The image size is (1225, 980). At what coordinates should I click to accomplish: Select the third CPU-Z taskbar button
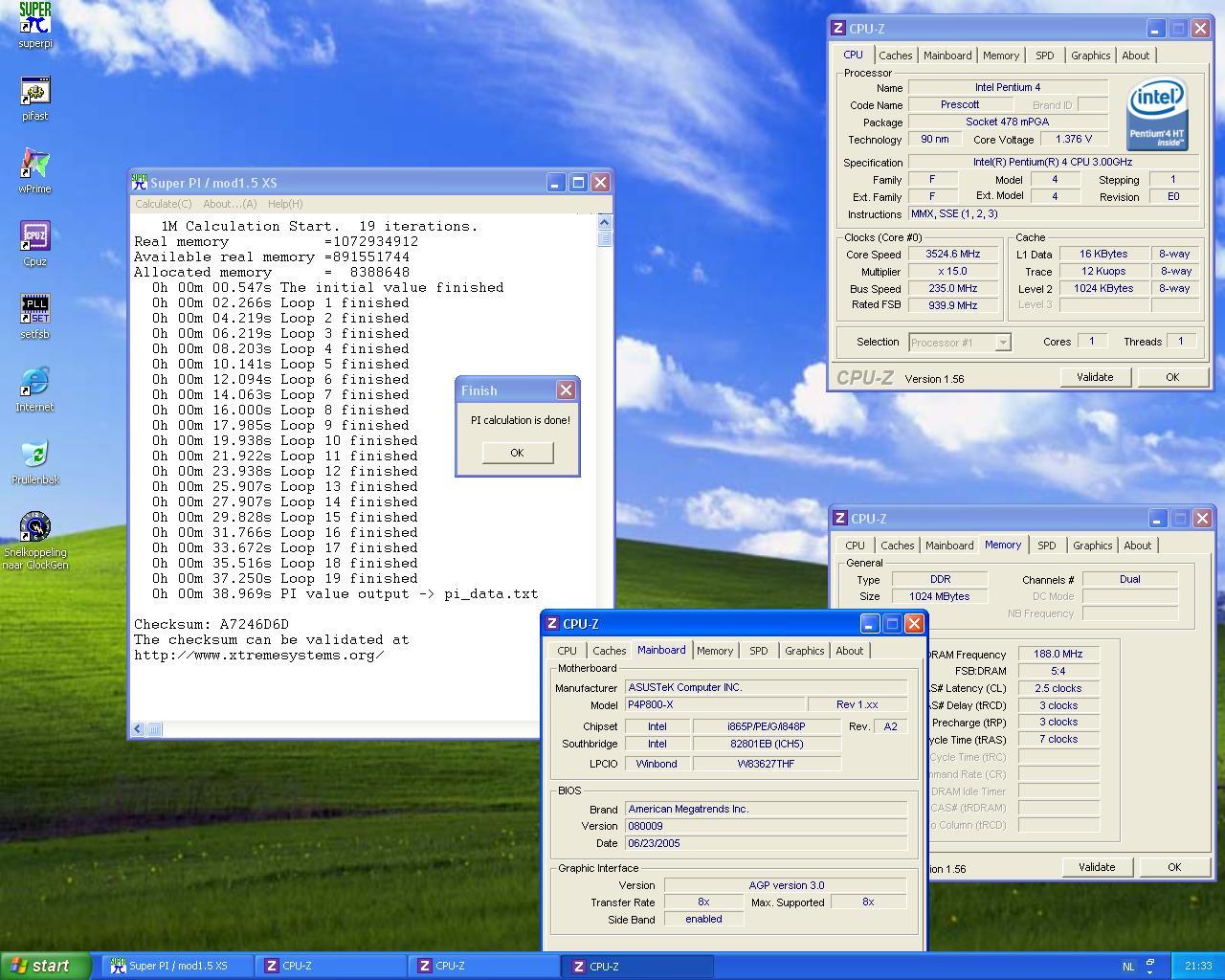638,966
